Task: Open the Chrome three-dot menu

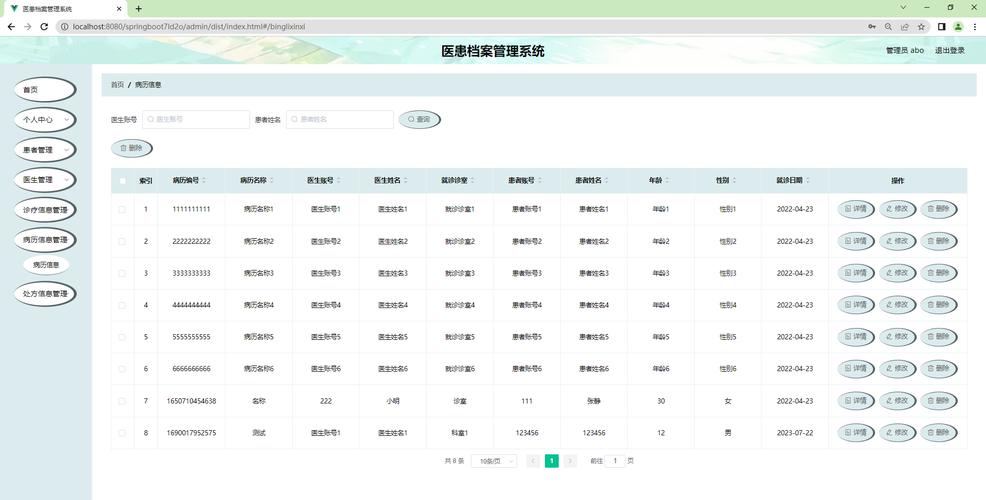Action: (x=975, y=26)
